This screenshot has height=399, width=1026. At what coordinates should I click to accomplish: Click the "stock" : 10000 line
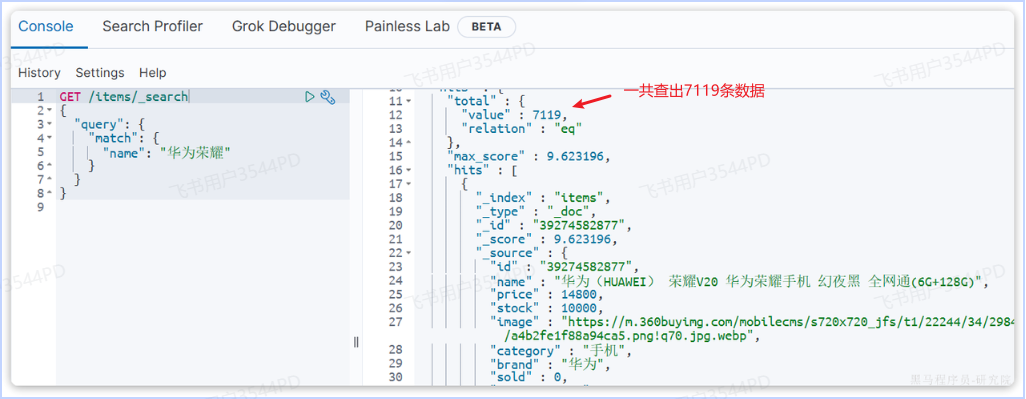click(546, 308)
